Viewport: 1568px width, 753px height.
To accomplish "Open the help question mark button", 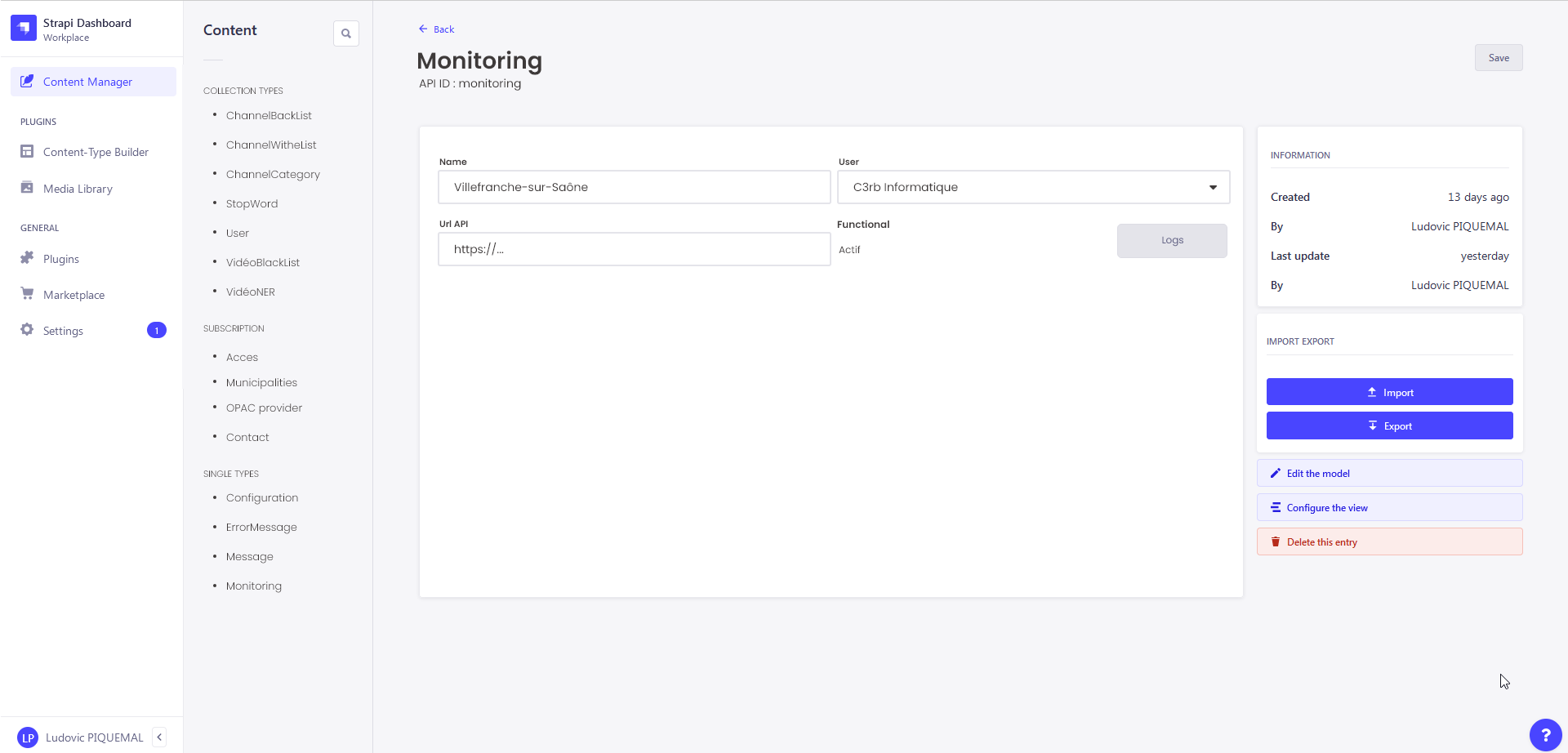I will click(1545, 735).
